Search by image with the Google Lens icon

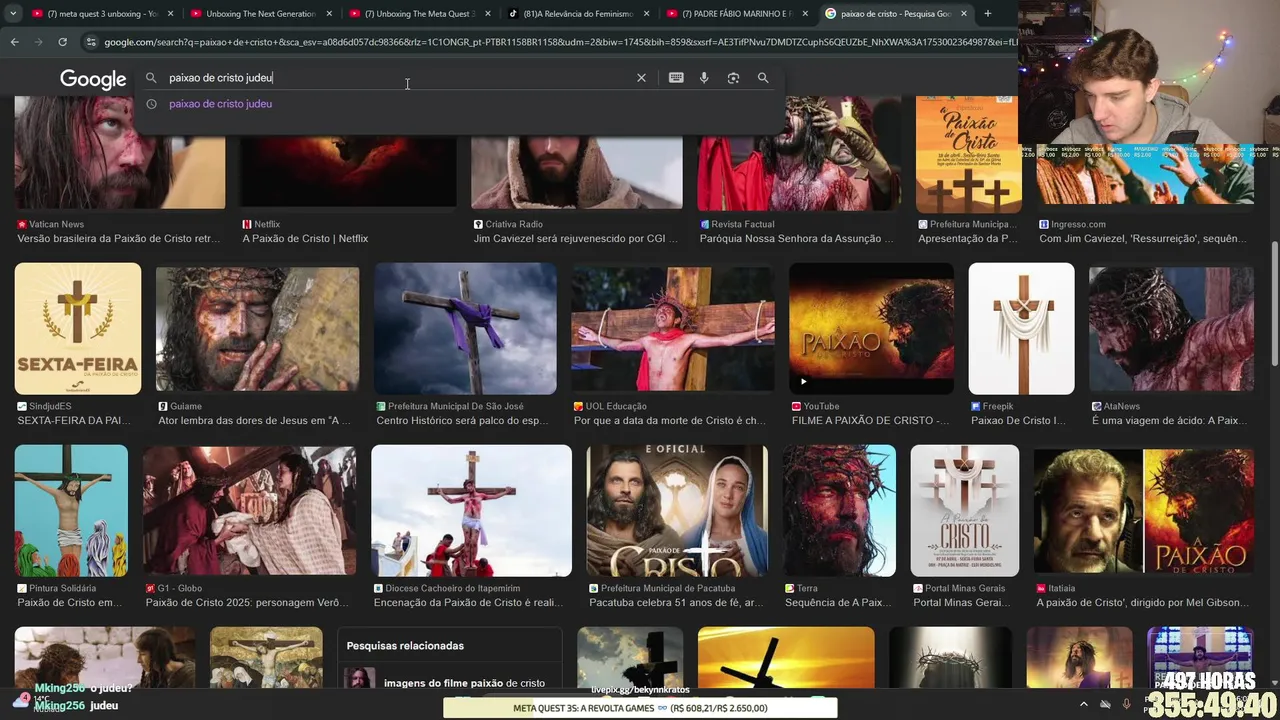click(x=733, y=78)
